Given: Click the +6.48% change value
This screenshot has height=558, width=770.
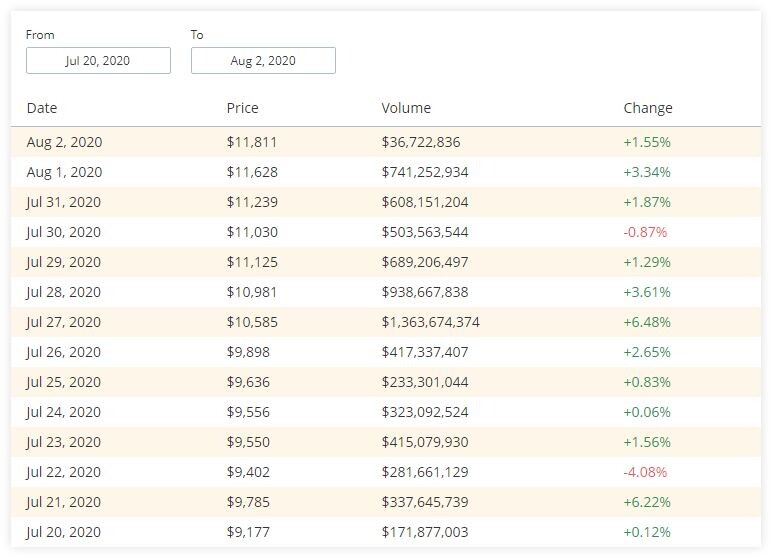Looking at the screenshot, I should coord(647,322).
